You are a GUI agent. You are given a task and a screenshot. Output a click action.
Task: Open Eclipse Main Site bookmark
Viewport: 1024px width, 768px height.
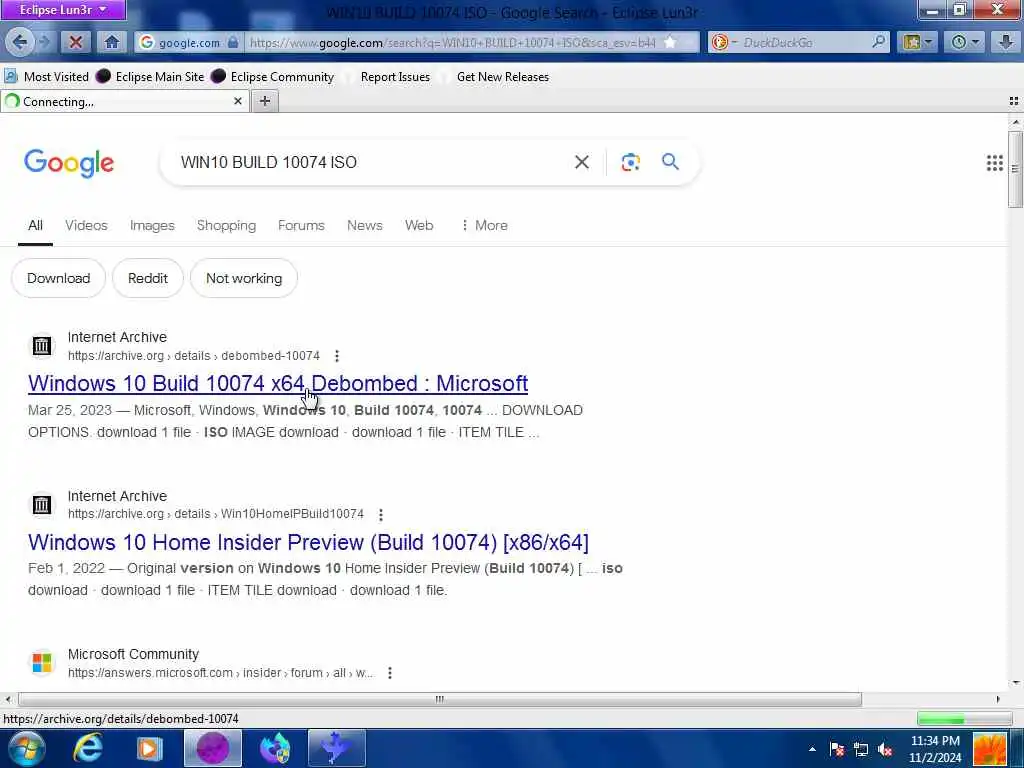click(150, 76)
